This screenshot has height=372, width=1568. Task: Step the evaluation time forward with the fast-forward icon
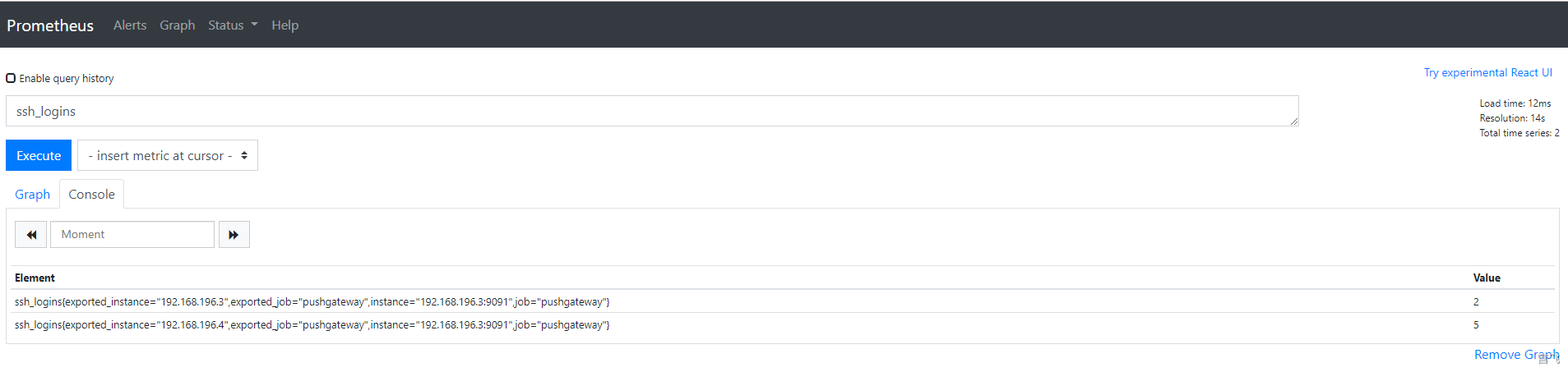click(x=234, y=235)
